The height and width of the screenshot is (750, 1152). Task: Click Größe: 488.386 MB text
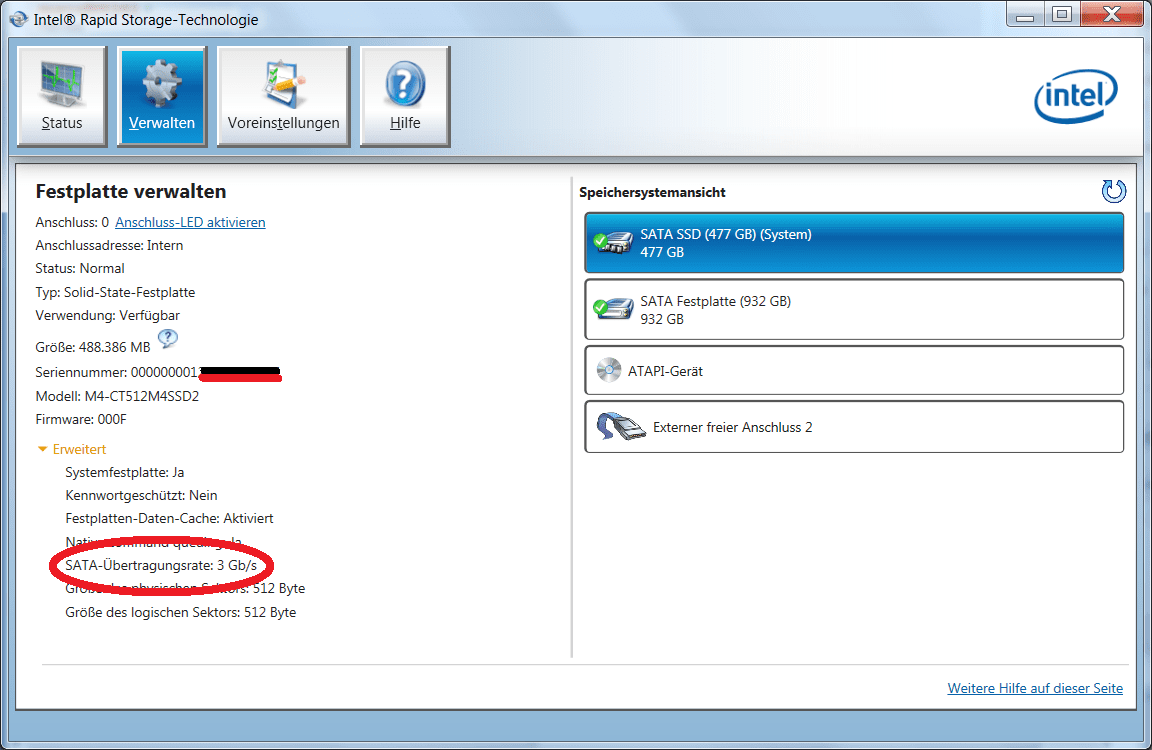(93, 347)
